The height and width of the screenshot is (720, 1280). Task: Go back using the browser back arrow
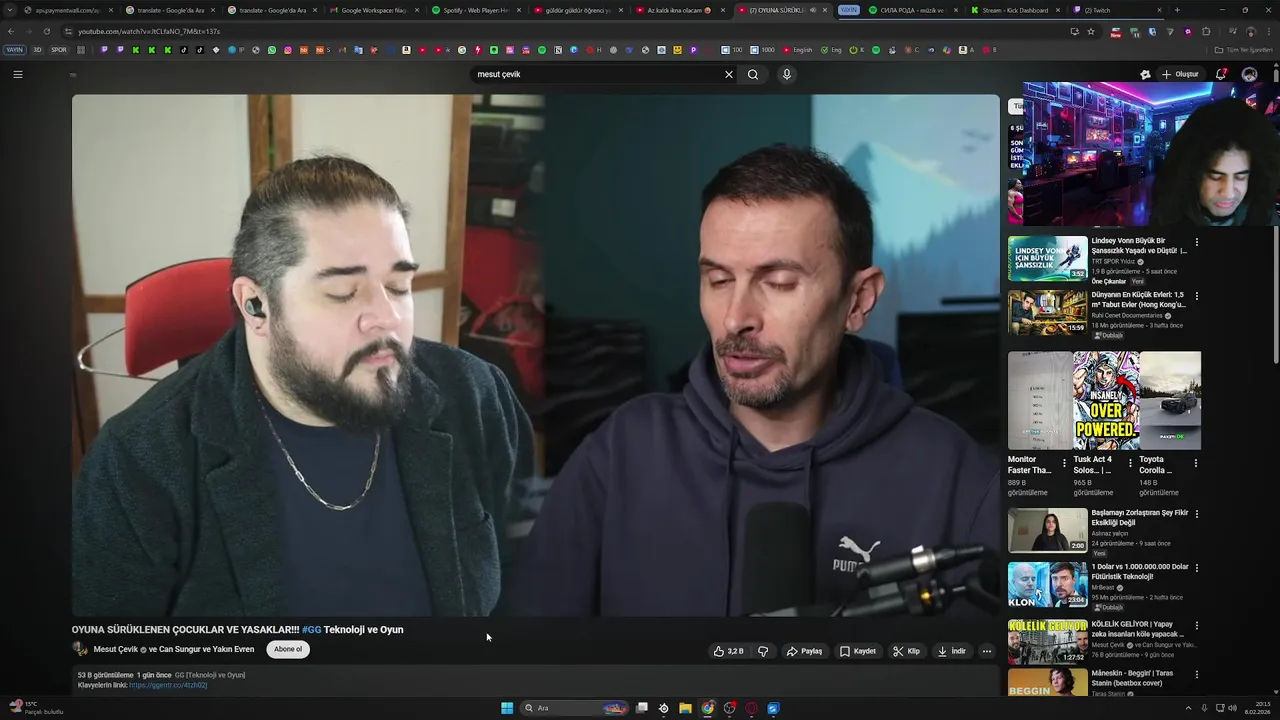(x=11, y=31)
